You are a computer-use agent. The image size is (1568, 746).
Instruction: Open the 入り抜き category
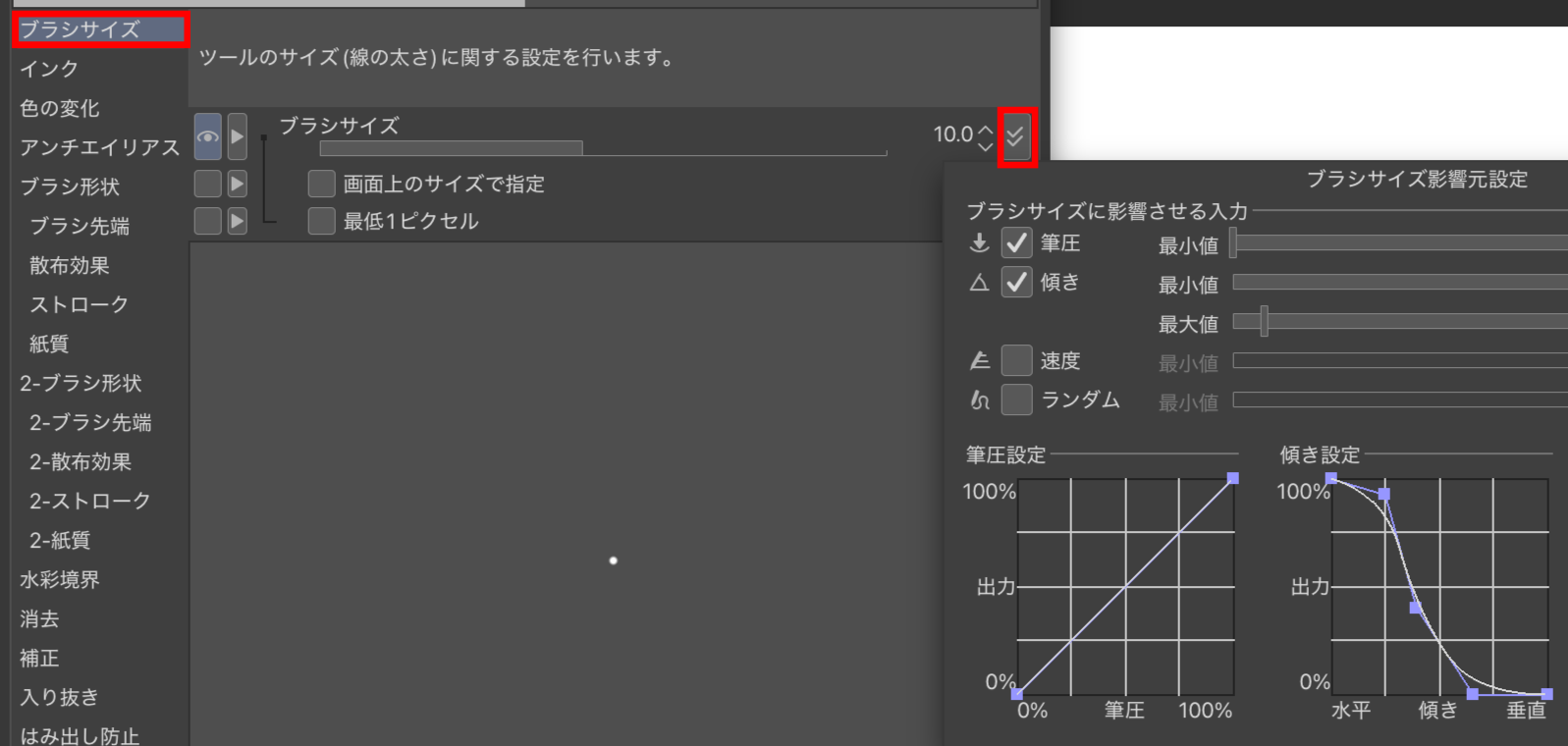(60, 697)
